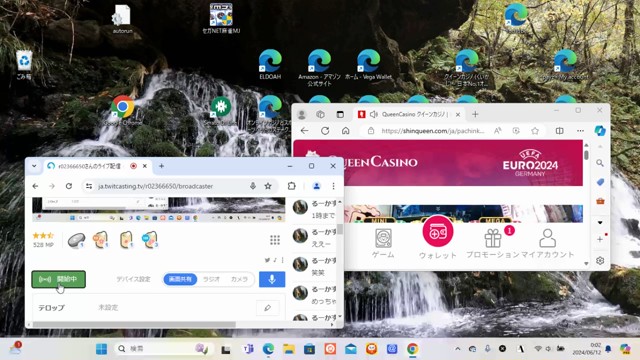640x360 pixels.
Task: Click the 1時まで comment avatar
Action: [x=300, y=207]
